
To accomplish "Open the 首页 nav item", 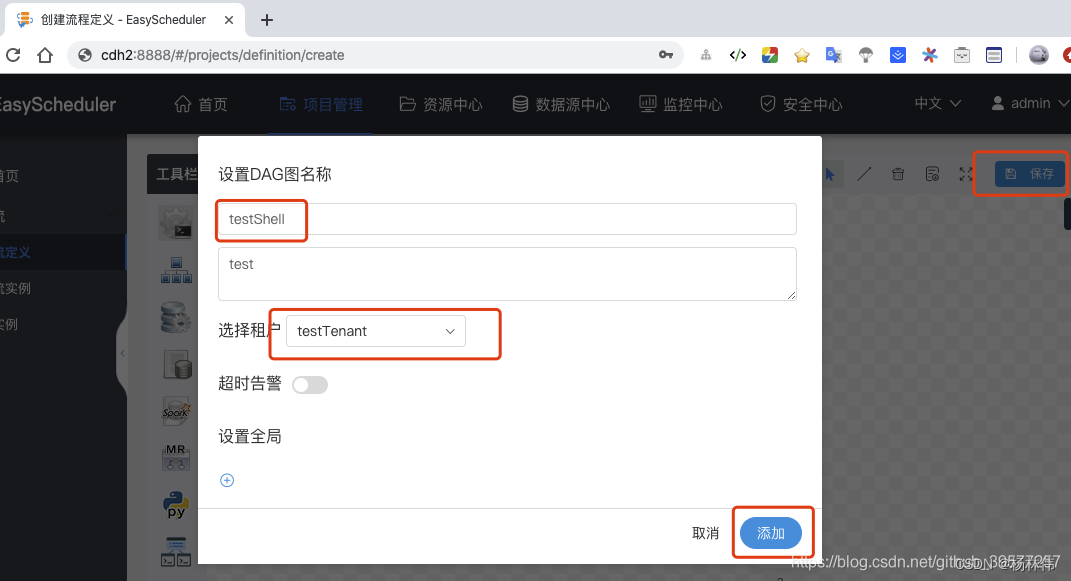I will pyautogui.click(x=201, y=104).
